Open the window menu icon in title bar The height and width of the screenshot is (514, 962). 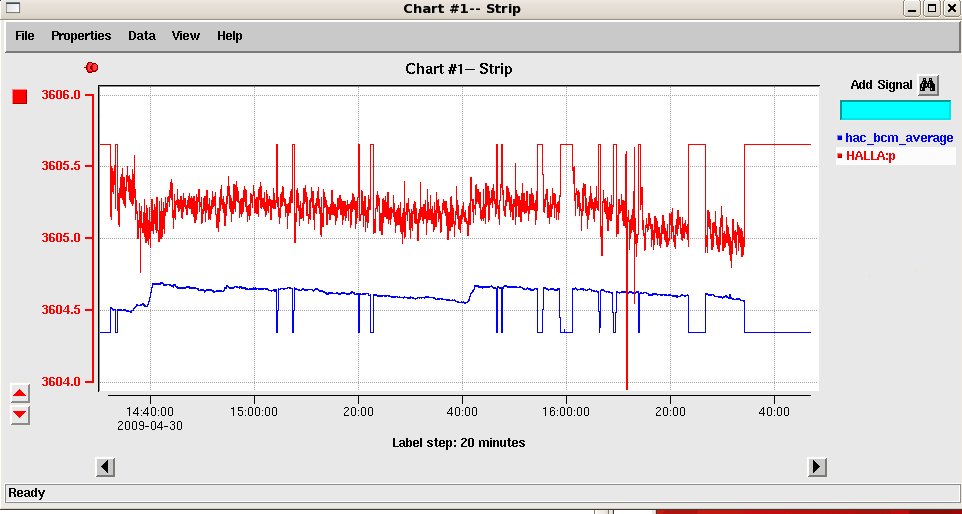click(x=12, y=8)
